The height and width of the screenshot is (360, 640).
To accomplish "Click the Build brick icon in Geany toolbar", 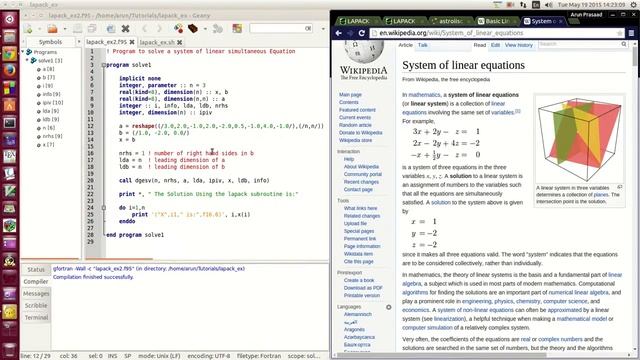I will click(x=193, y=29).
